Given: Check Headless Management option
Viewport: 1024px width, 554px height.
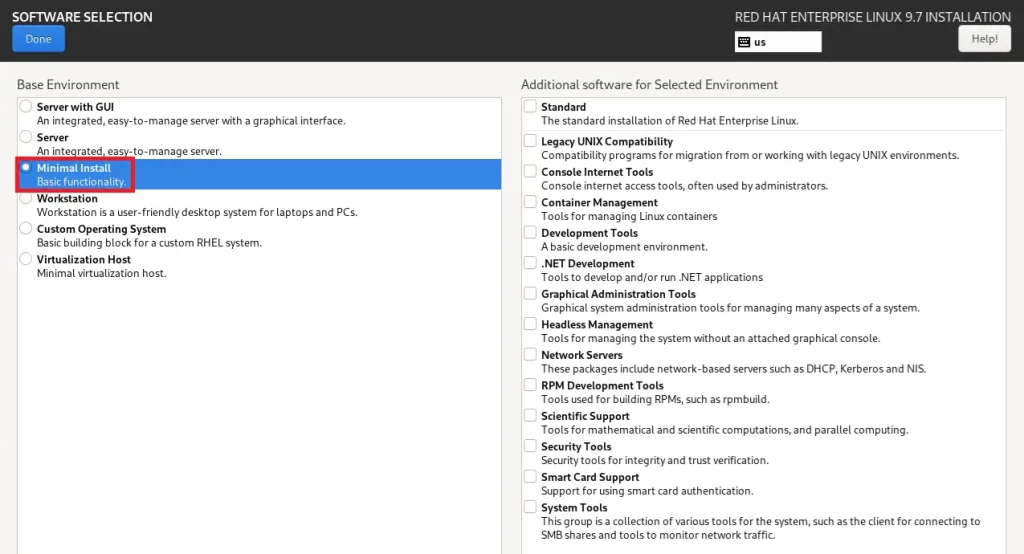Looking at the screenshot, I should pos(530,325).
